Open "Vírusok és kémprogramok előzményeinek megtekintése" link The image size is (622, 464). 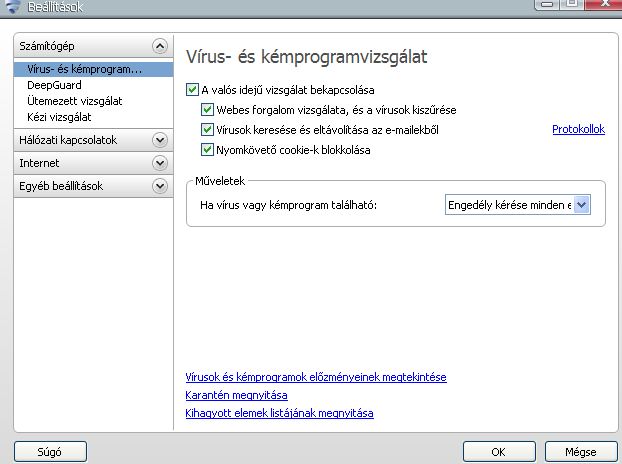[x=316, y=377]
